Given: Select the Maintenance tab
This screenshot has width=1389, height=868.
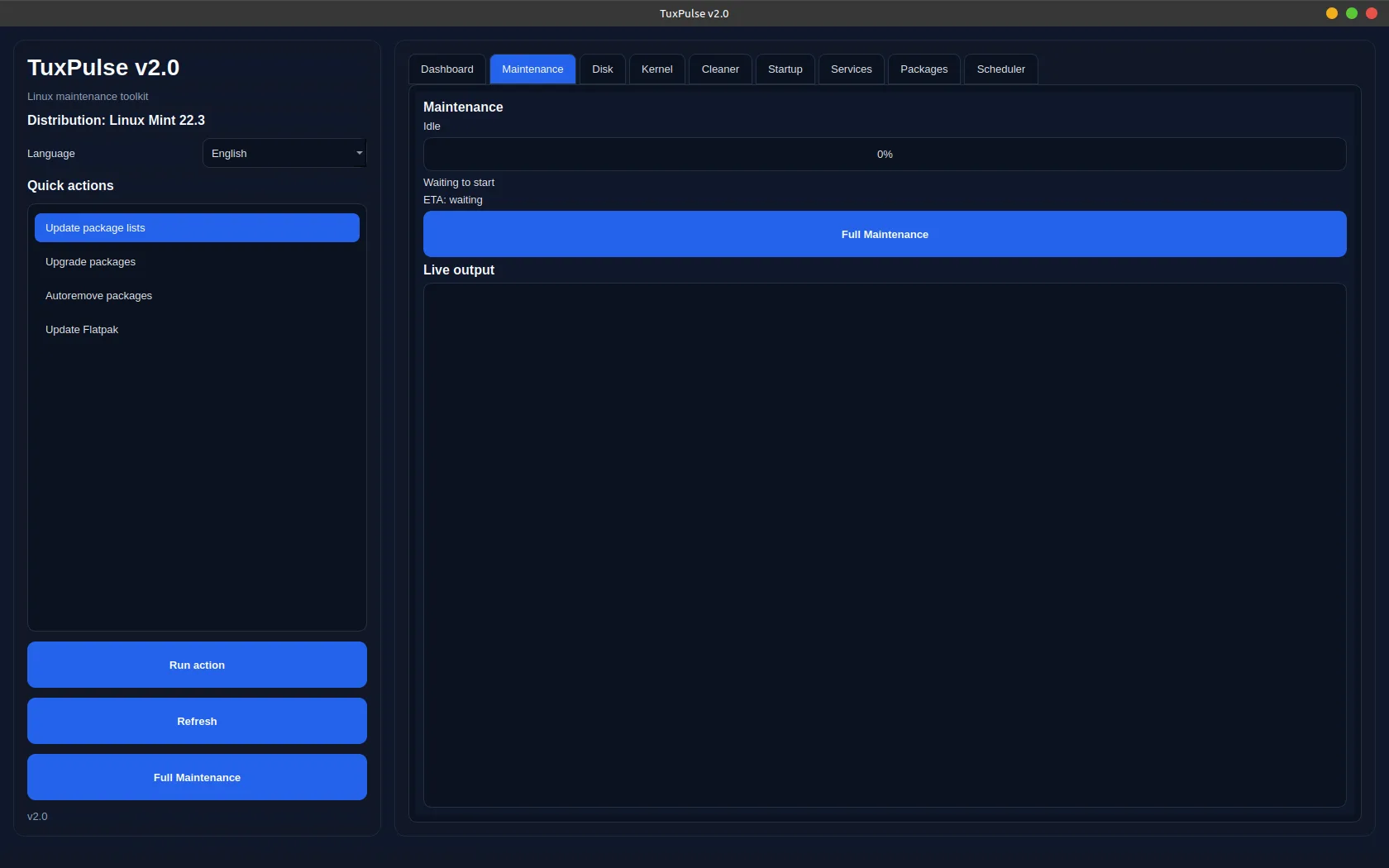Looking at the screenshot, I should coord(532,69).
